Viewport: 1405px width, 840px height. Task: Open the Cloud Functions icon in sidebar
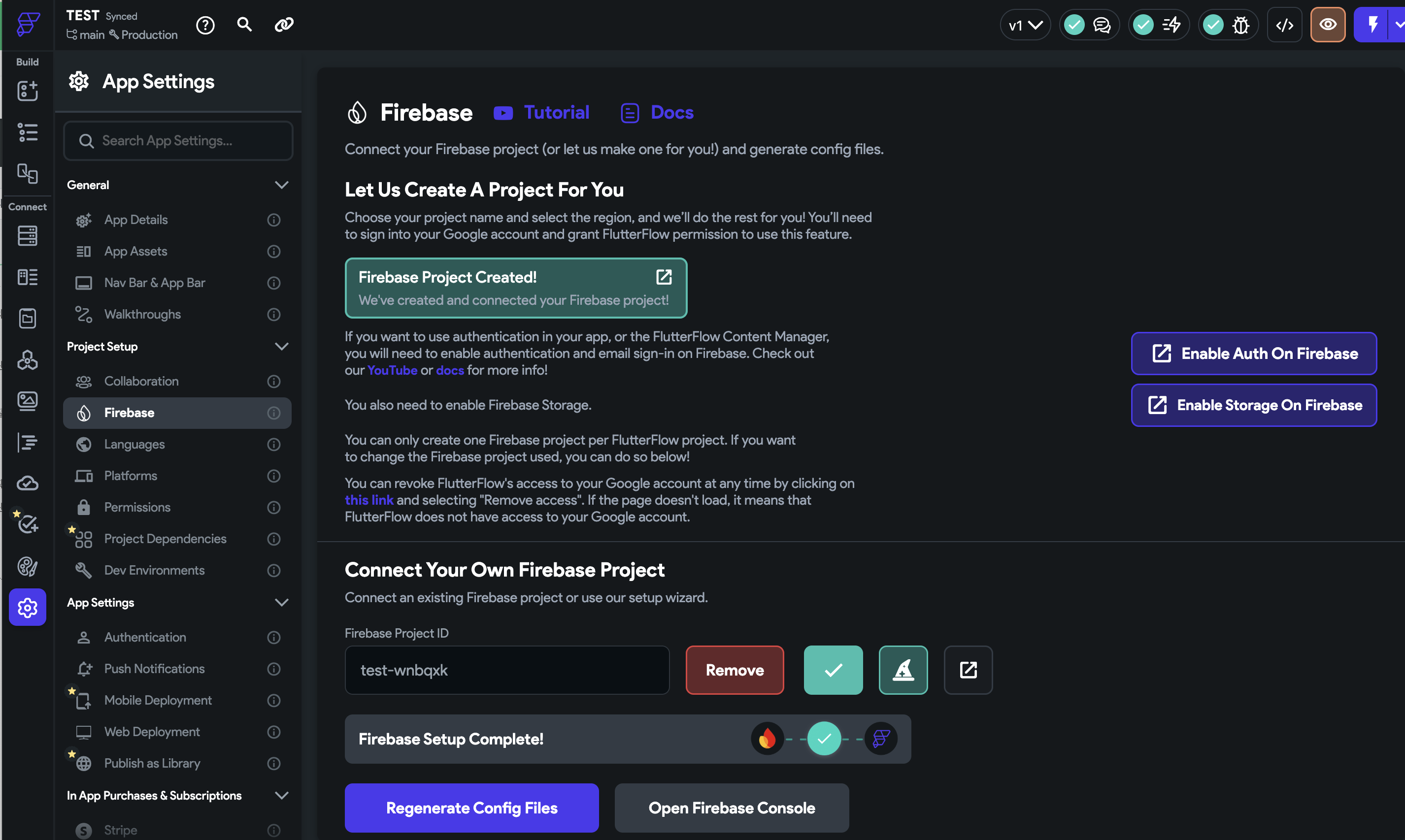[x=27, y=484]
